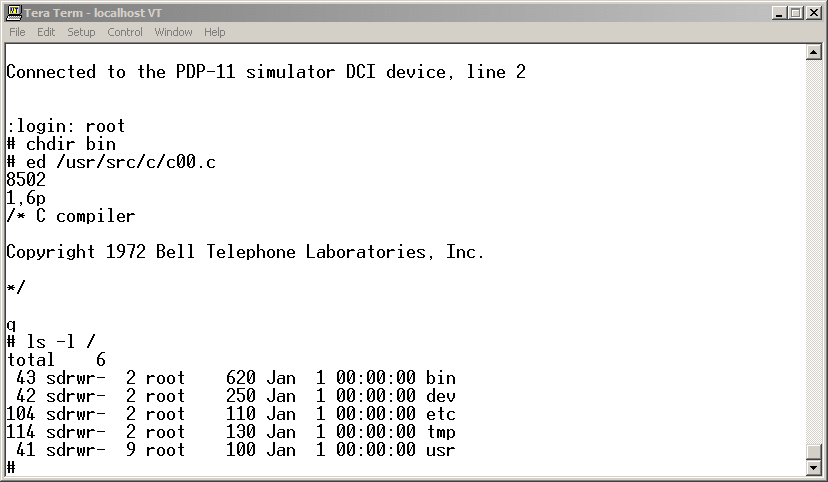The image size is (828, 482).
Task: Click the 'total 6' output line
Action: coord(56,360)
